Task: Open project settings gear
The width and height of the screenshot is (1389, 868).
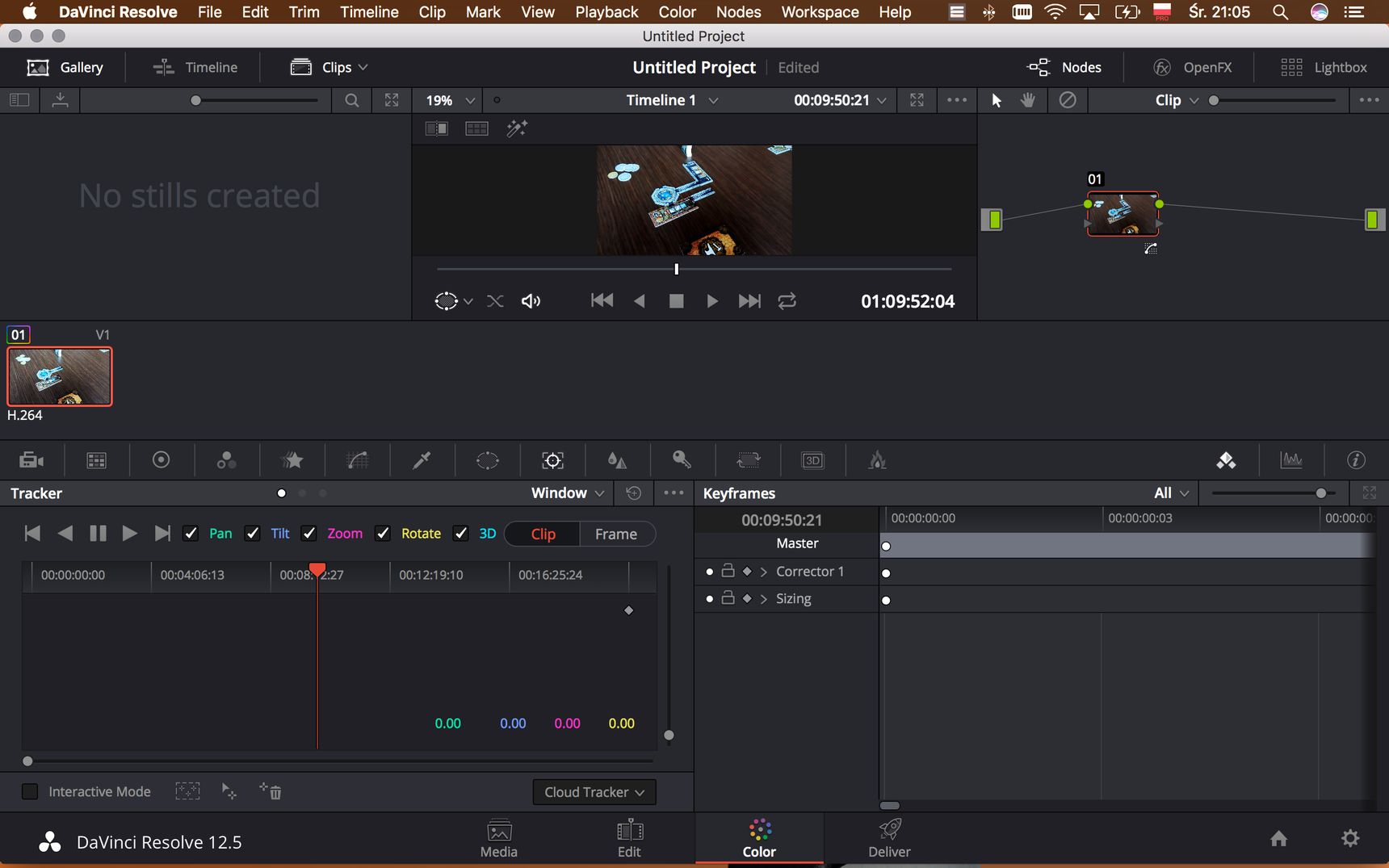Action: coord(1350,839)
